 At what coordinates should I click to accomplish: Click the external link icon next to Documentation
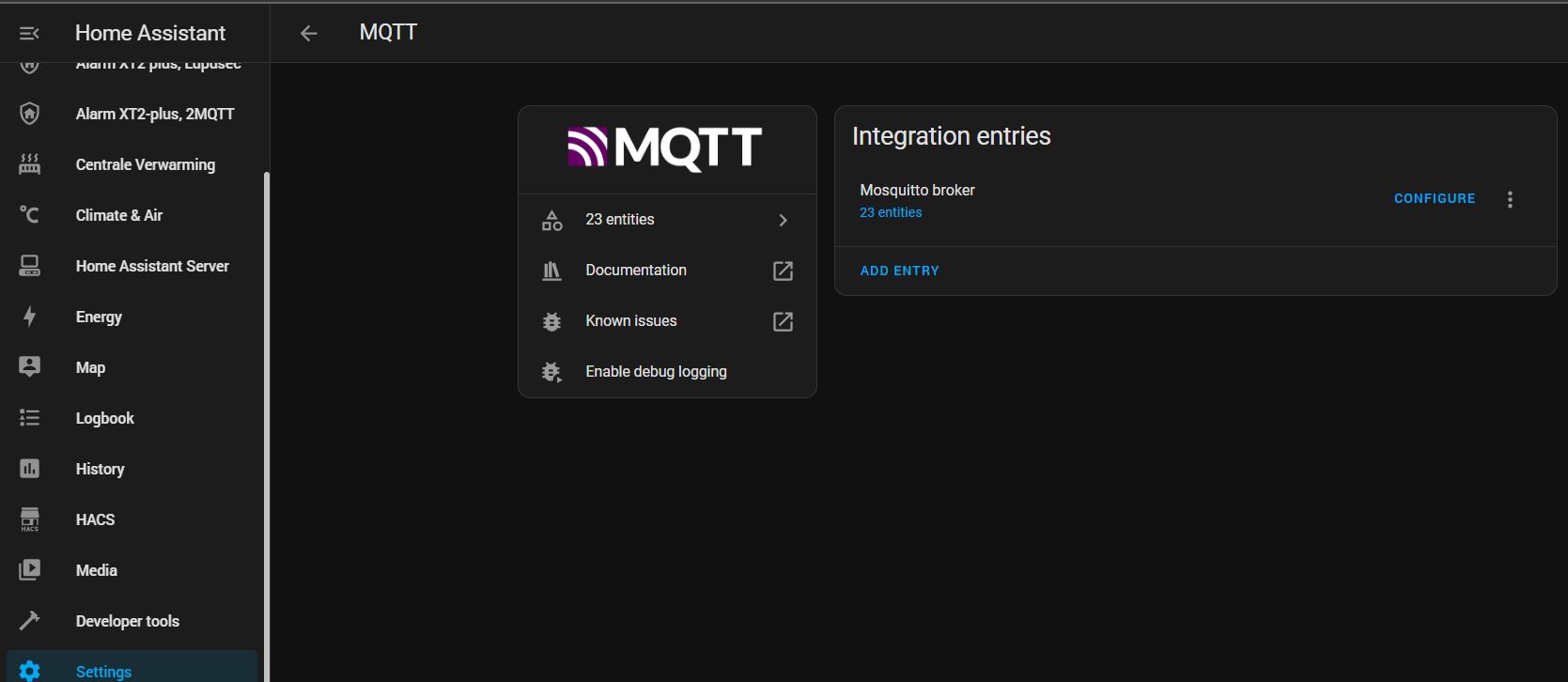[x=783, y=270]
